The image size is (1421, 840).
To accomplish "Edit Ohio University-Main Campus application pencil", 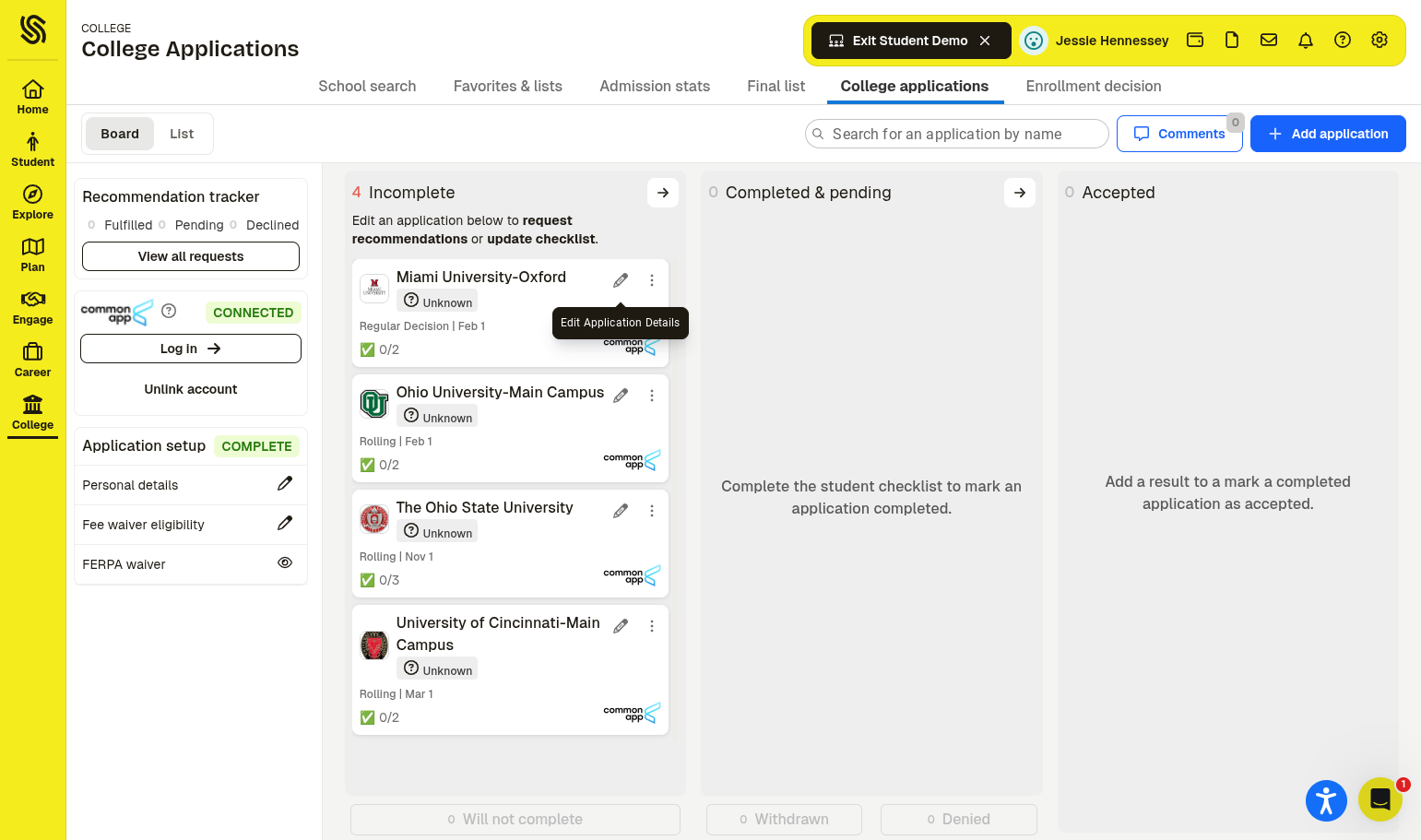I will [x=621, y=396].
